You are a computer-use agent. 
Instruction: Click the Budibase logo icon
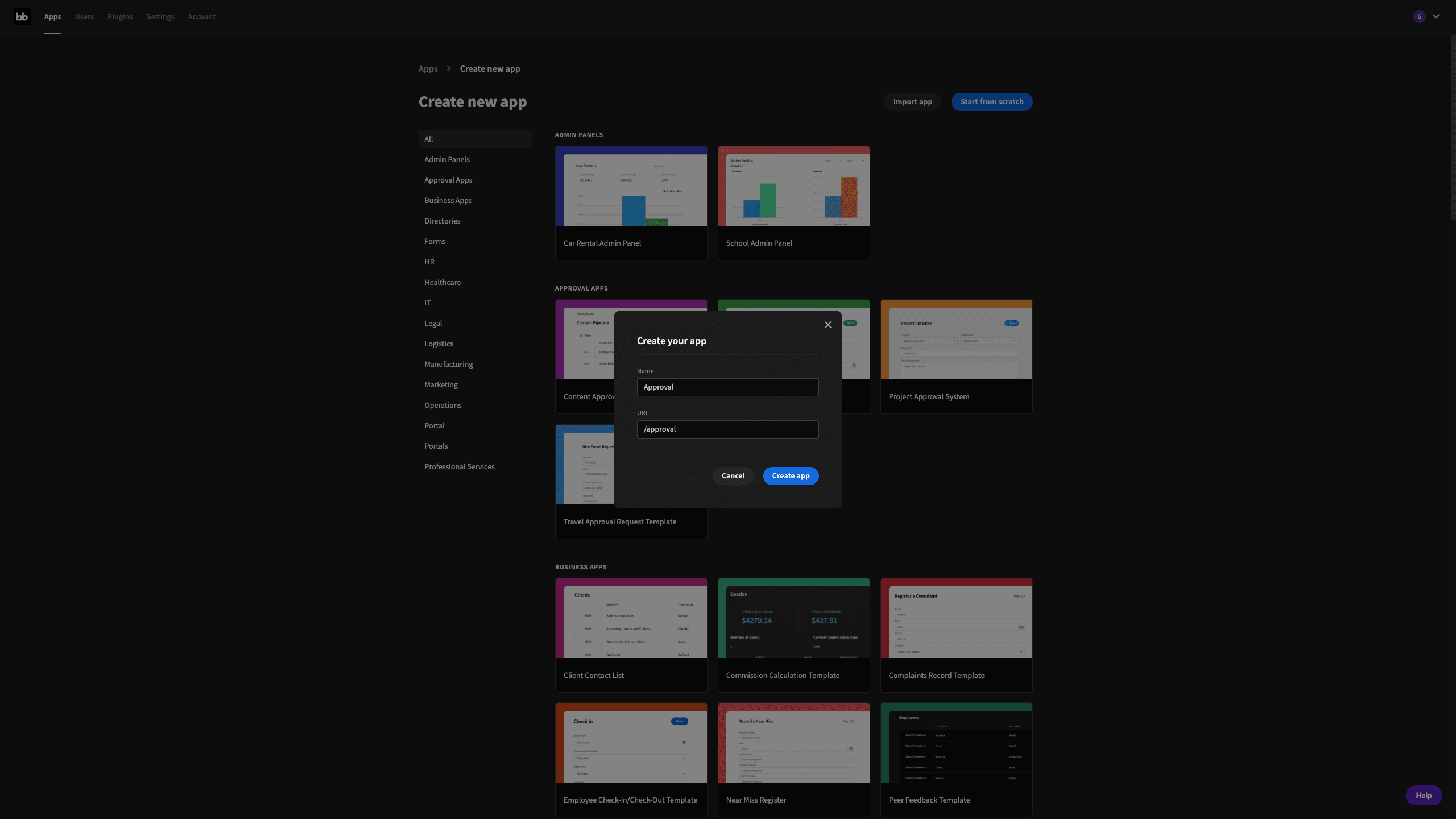coord(22,16)
